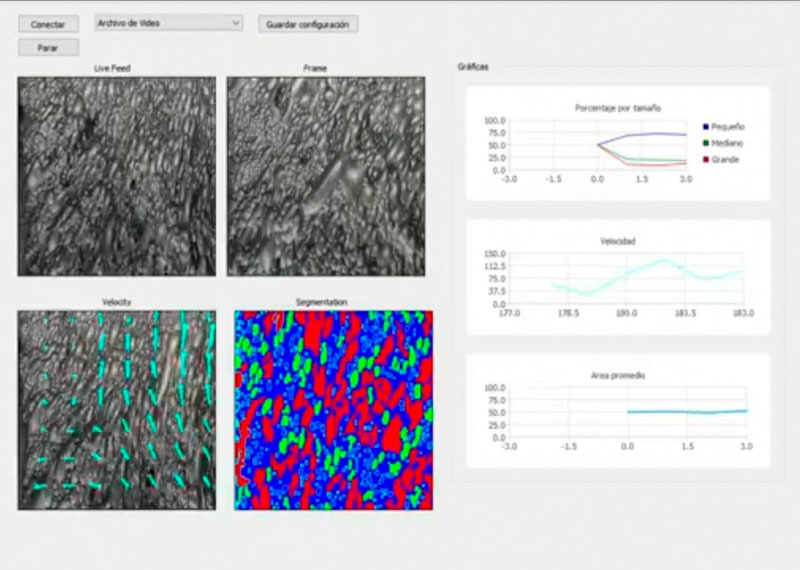Click the Live Feed label
Screen dimensions: 800x570
pos(112,68)
